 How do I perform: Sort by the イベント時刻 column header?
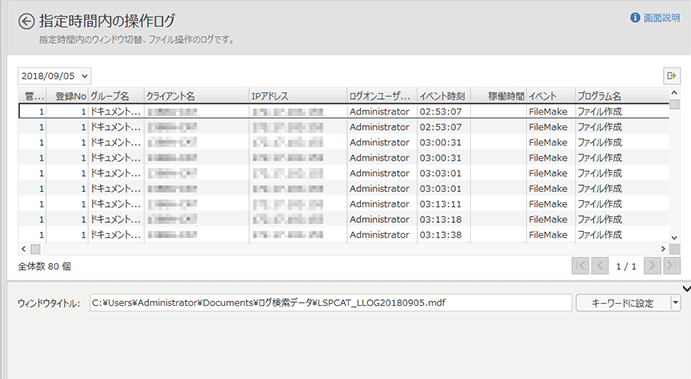tap(443, 96)
